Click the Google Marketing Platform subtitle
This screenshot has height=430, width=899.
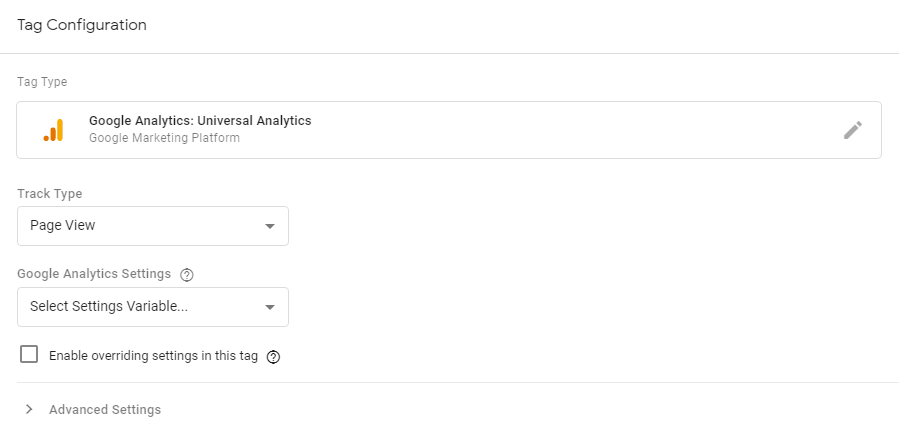click(164, 138)
